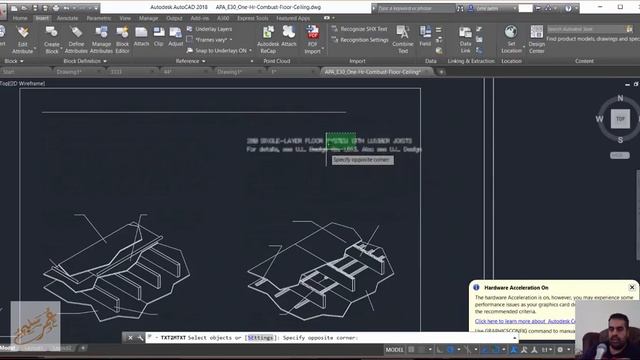
Task: Click the command line customize wrench icon
Action: 140,338
